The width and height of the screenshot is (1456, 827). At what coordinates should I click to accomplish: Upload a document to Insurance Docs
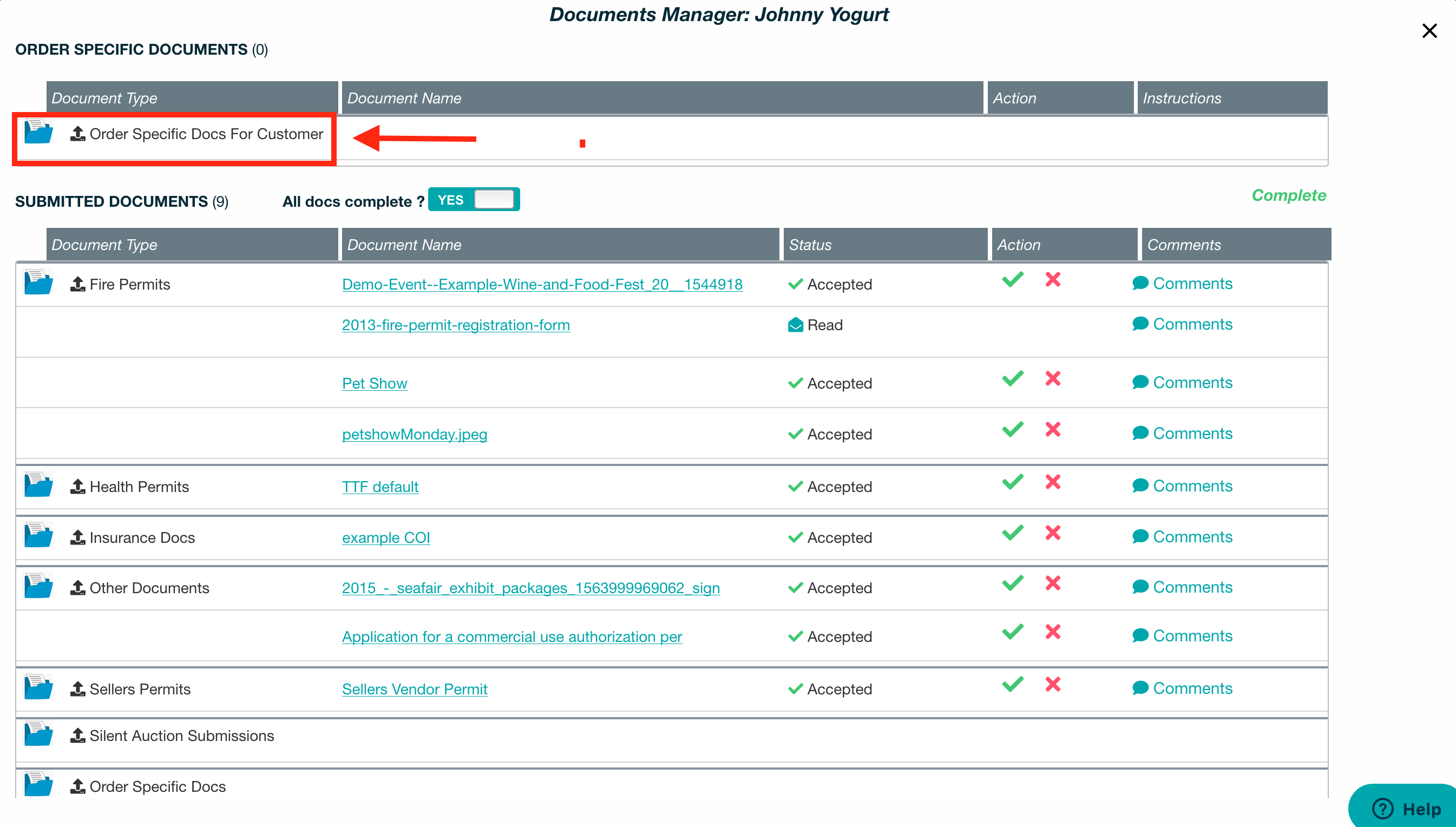coord(78,537)
